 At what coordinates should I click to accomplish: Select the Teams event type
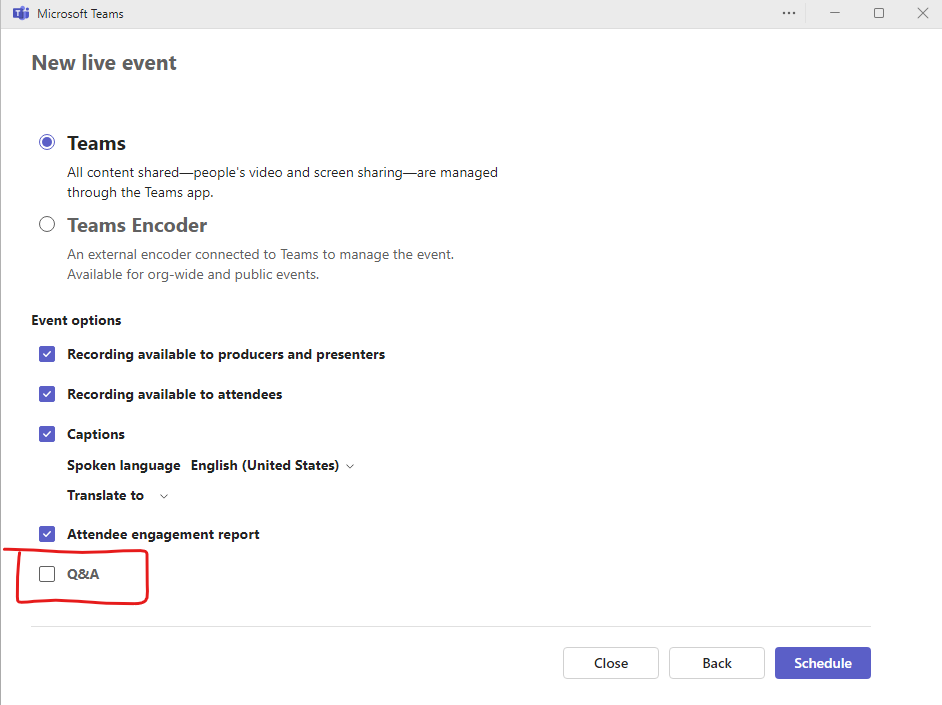click(x=46, y=141)
